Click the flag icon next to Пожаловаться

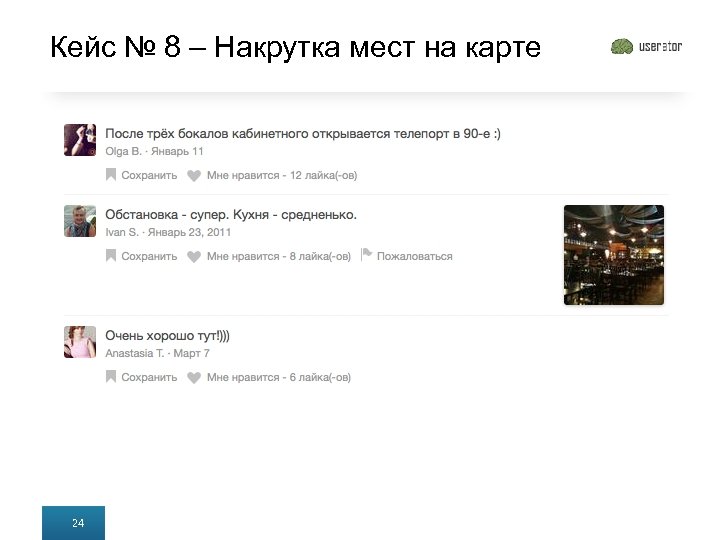(366, 254)
